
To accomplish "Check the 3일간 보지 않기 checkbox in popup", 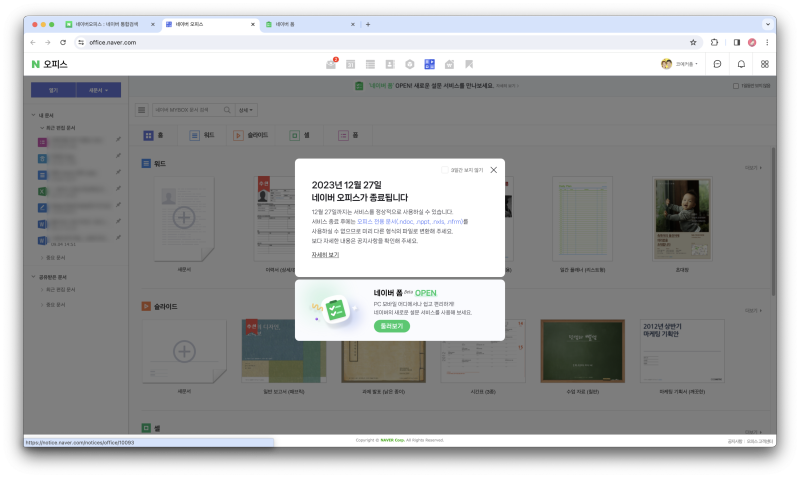I will click(444, 170).
